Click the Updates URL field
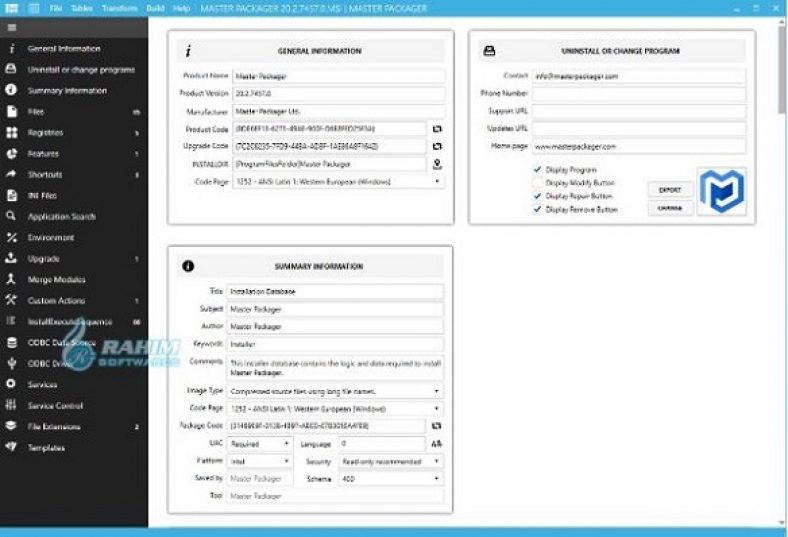 tap(639, 129)
